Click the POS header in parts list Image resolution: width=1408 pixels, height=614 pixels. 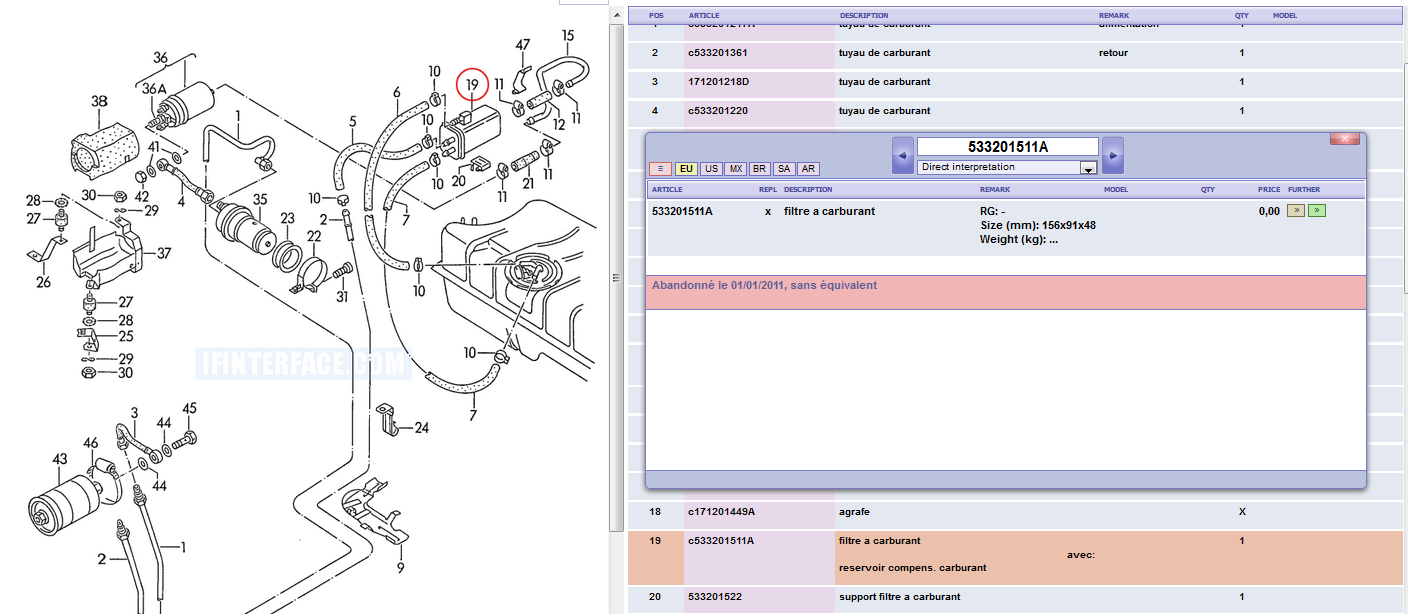click(x=656, y=15)
